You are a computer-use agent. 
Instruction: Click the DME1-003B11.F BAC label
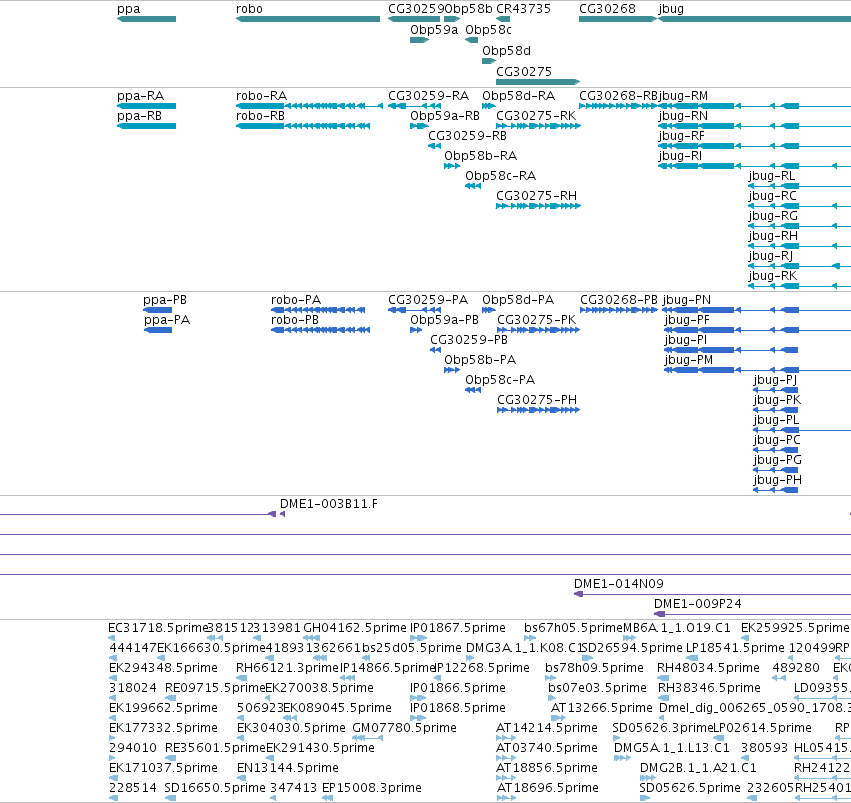(x=329, y=504)
